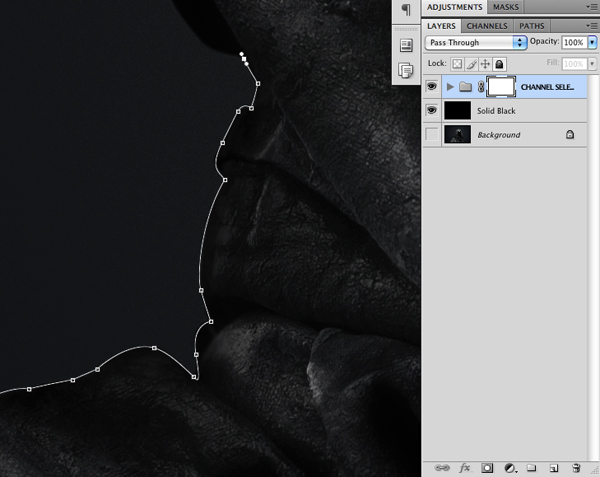Click the Opacity percentage field
Screen dimensions: 600x477
point(574,43)
